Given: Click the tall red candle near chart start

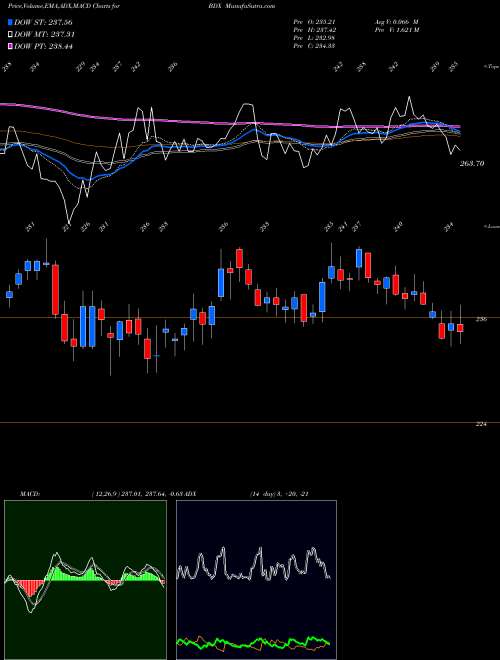Looking at the screenshot, I should coord(55,290).
